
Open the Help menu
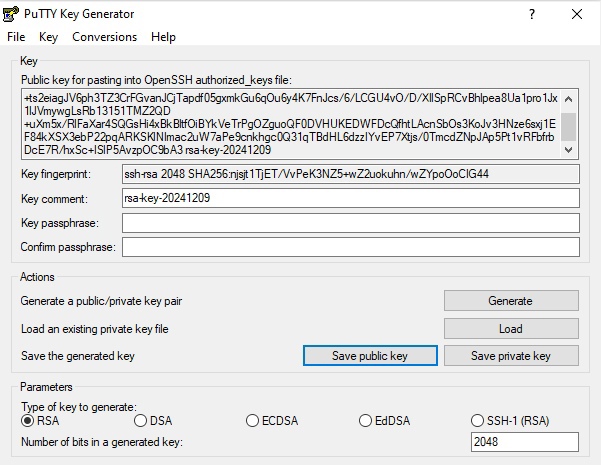pyautogui.click(x=163, y=37)
